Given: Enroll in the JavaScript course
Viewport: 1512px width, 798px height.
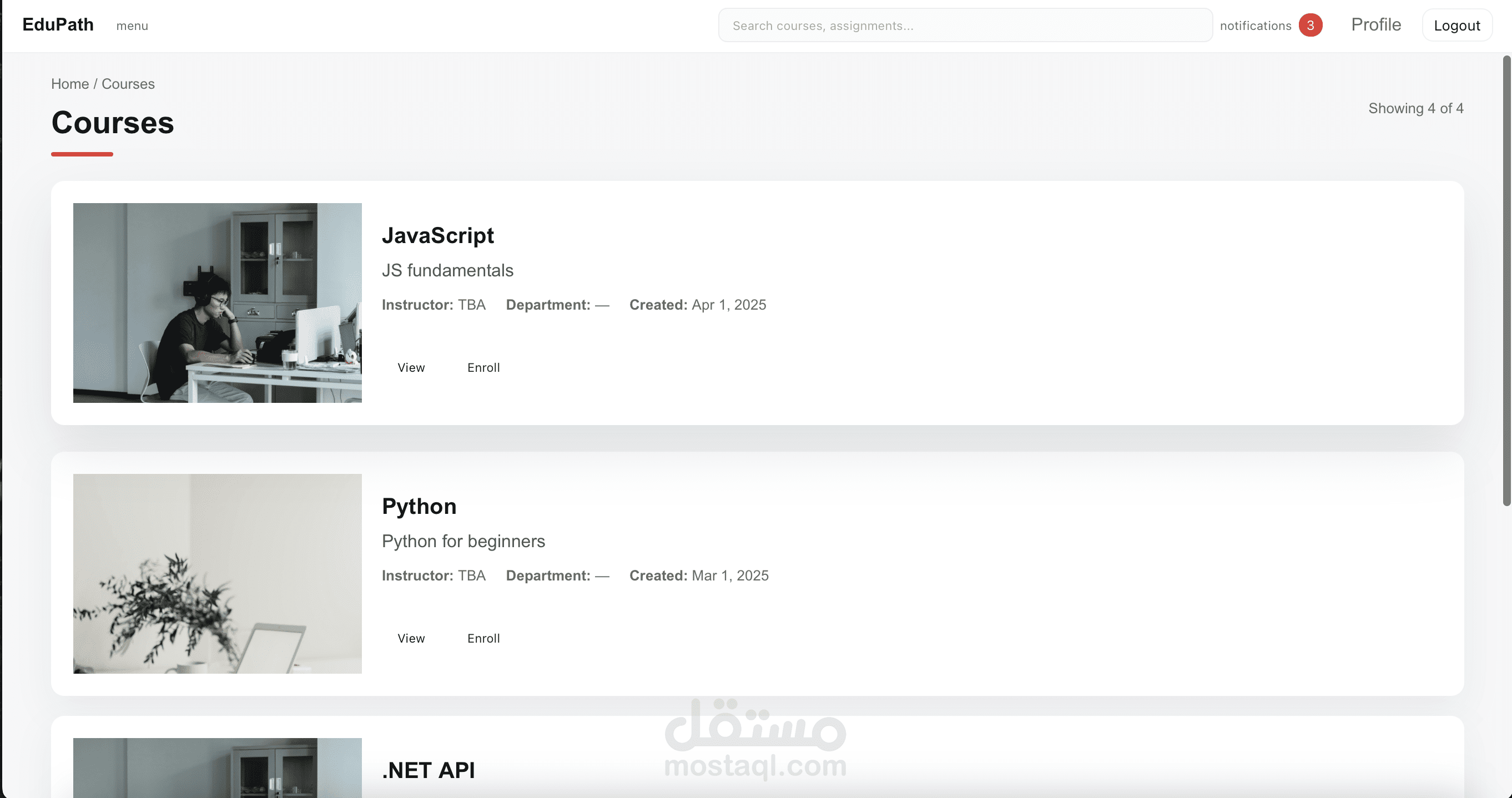Looking at the screenshot, I should pyautogui.click(x=483, y=367).
